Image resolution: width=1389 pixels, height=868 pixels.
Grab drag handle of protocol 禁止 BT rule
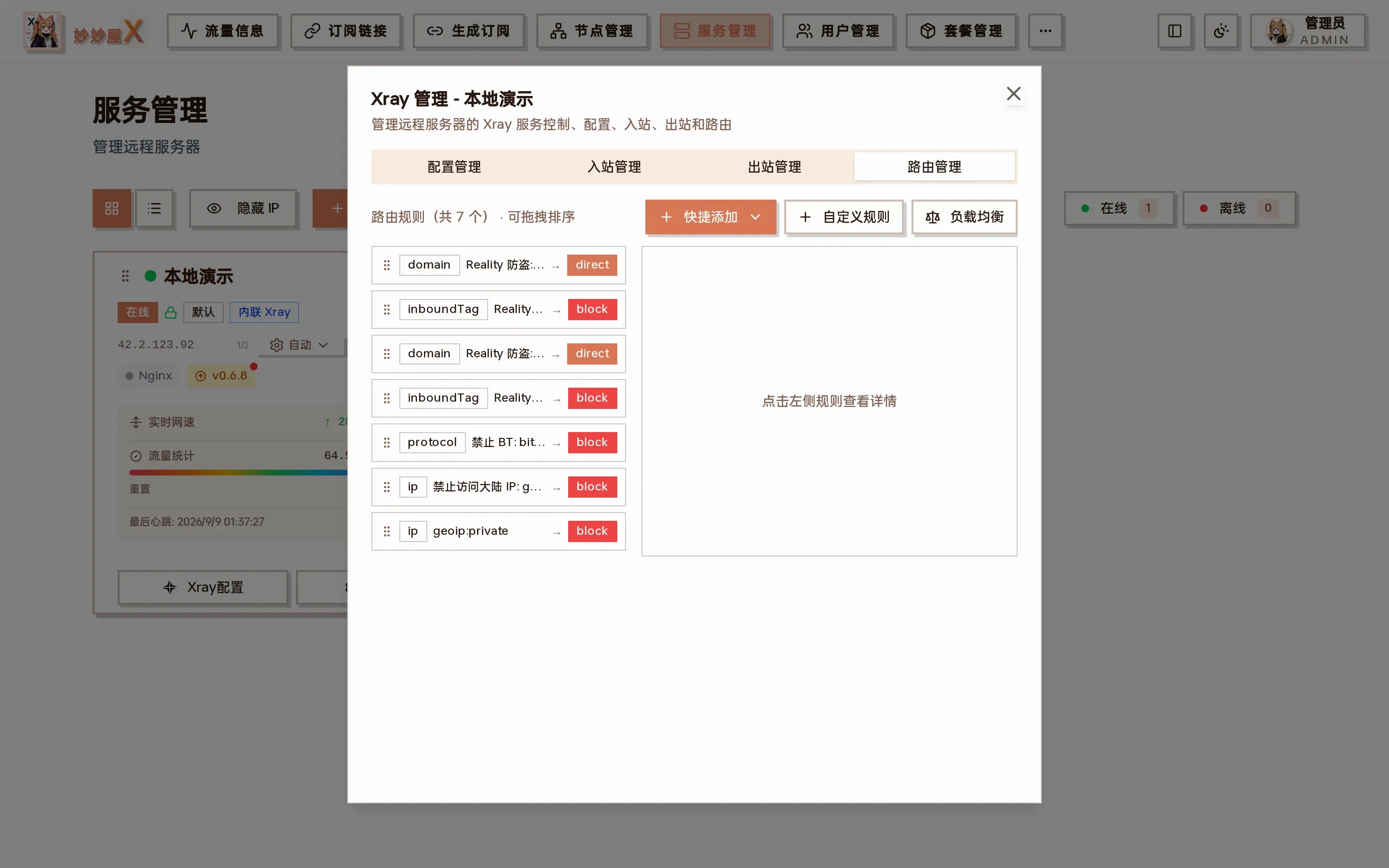tap(387, 443)
